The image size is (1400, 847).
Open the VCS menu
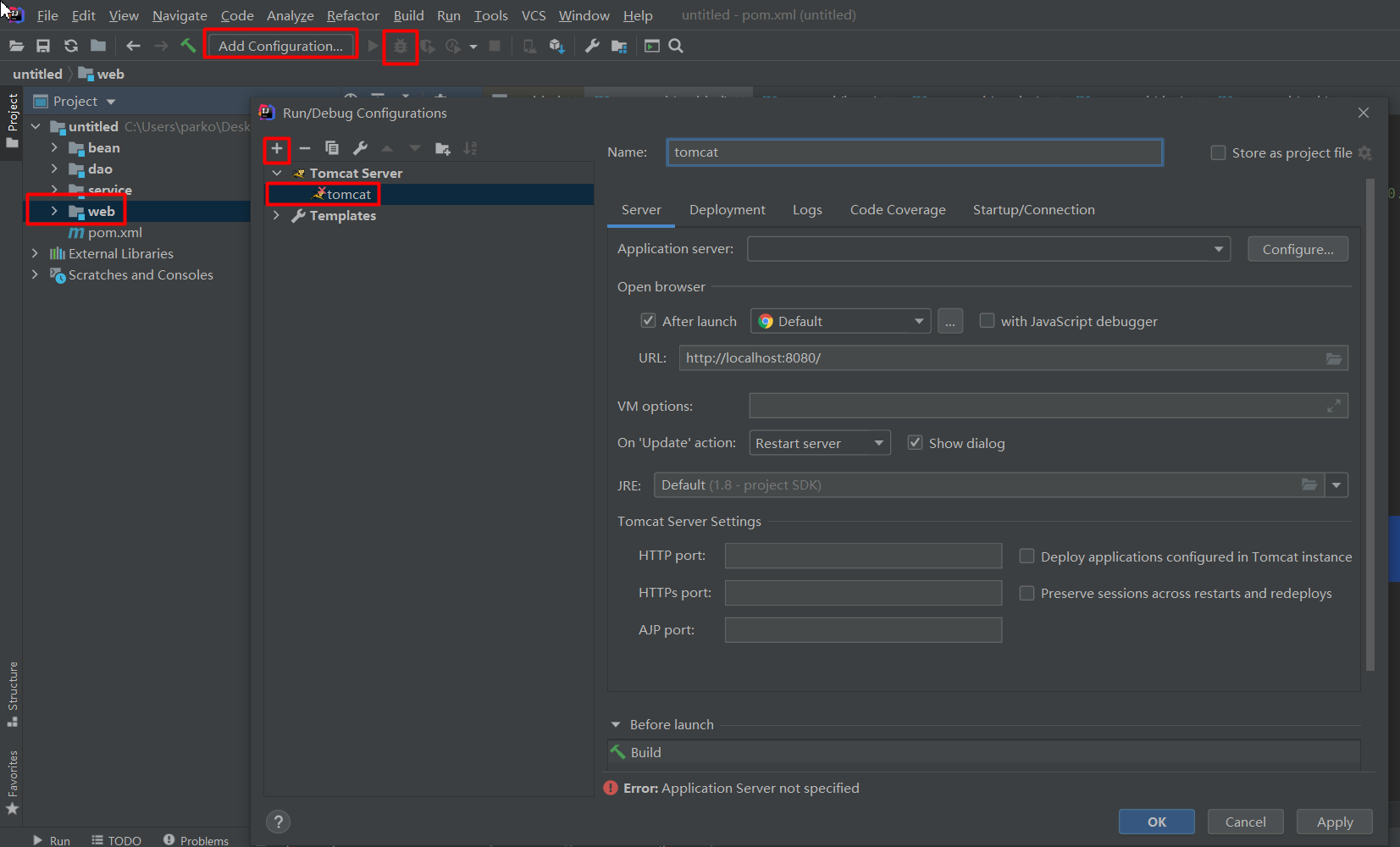[x=534, y=15]
